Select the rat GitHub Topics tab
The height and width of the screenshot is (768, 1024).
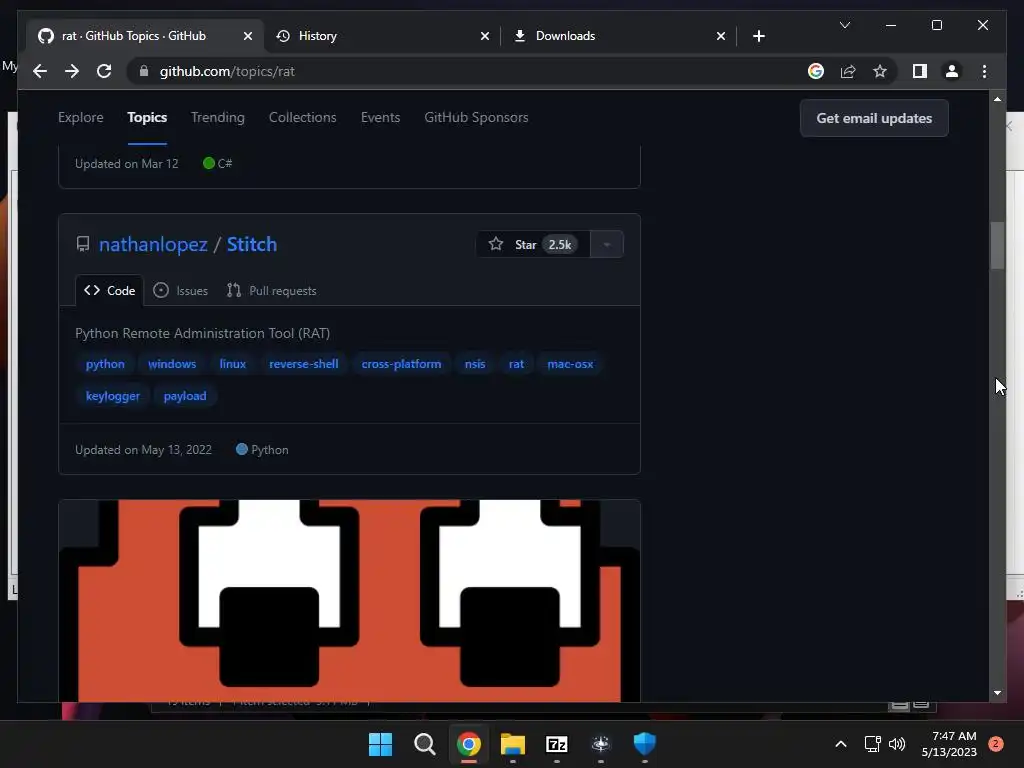click(x=144, y=36)
